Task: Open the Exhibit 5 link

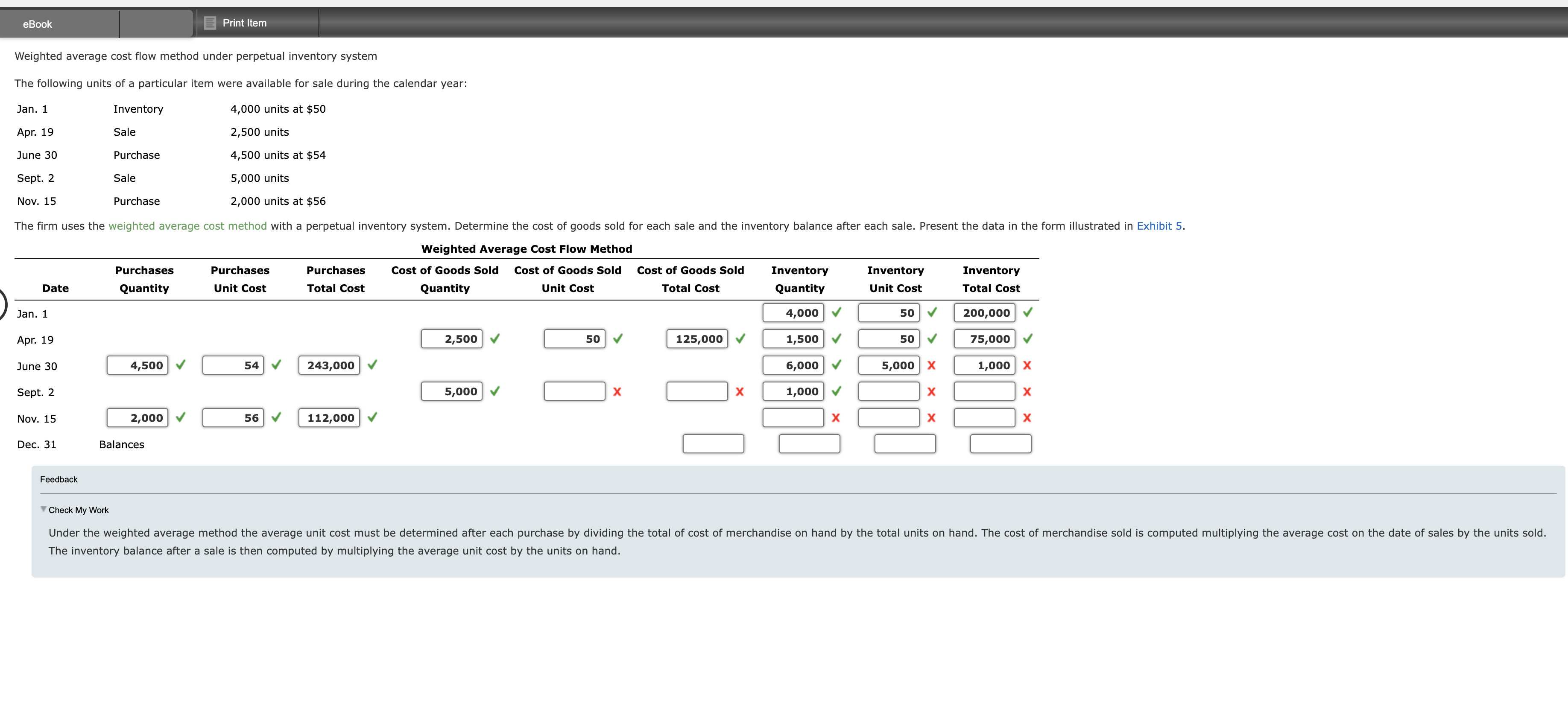Action: pyautogui.click(x=1159, y=226)
